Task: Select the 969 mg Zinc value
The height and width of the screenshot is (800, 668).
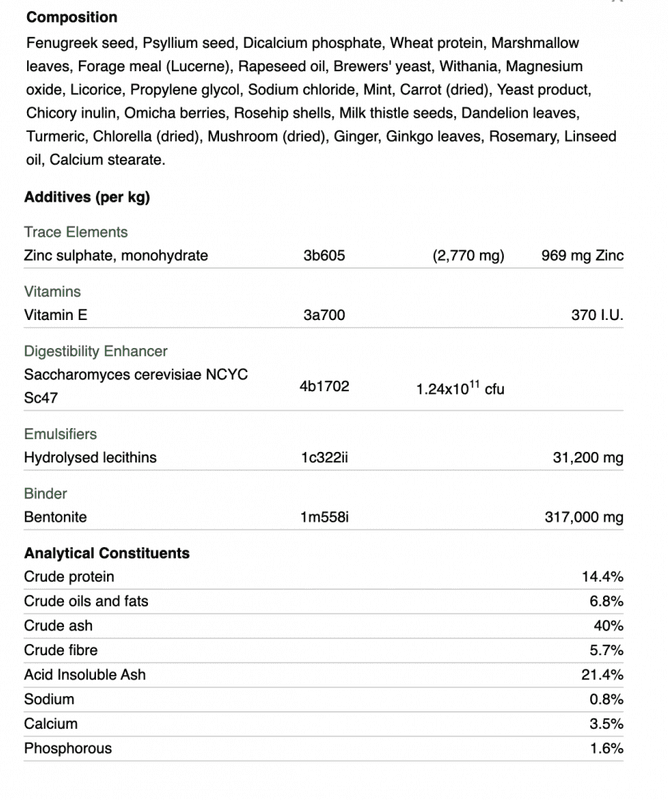Action: coord(582,256)
